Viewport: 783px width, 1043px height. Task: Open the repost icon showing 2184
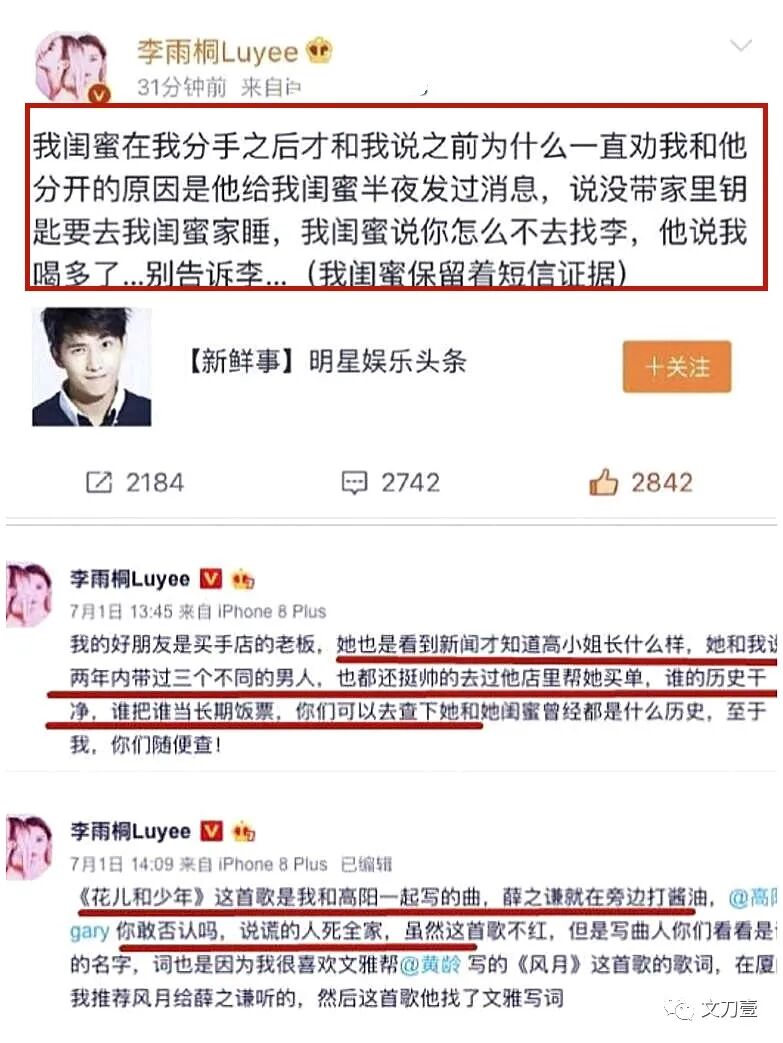[99, 482]
